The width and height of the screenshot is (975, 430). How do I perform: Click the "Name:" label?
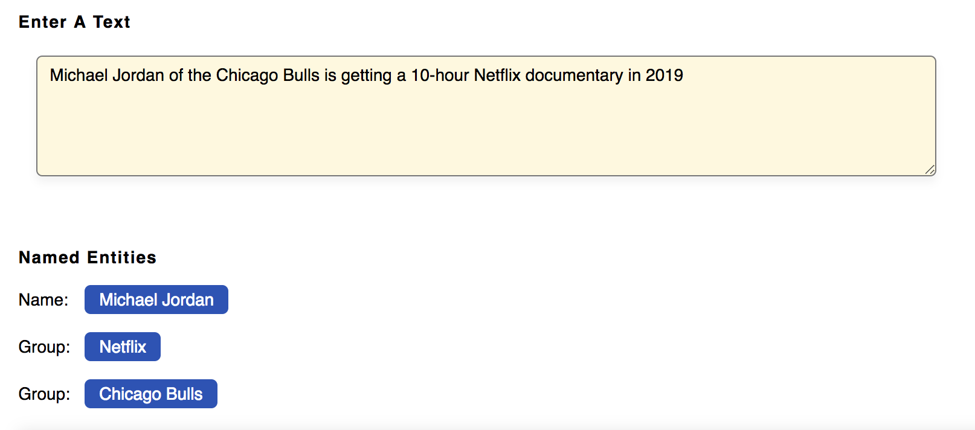[43, 300]
